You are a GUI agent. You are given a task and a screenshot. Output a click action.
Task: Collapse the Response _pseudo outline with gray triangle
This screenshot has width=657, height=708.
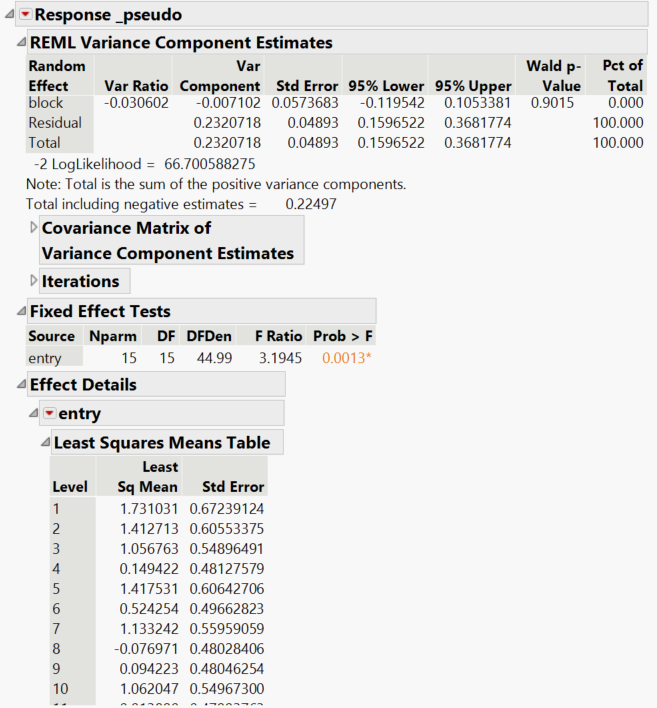[10, 14]
